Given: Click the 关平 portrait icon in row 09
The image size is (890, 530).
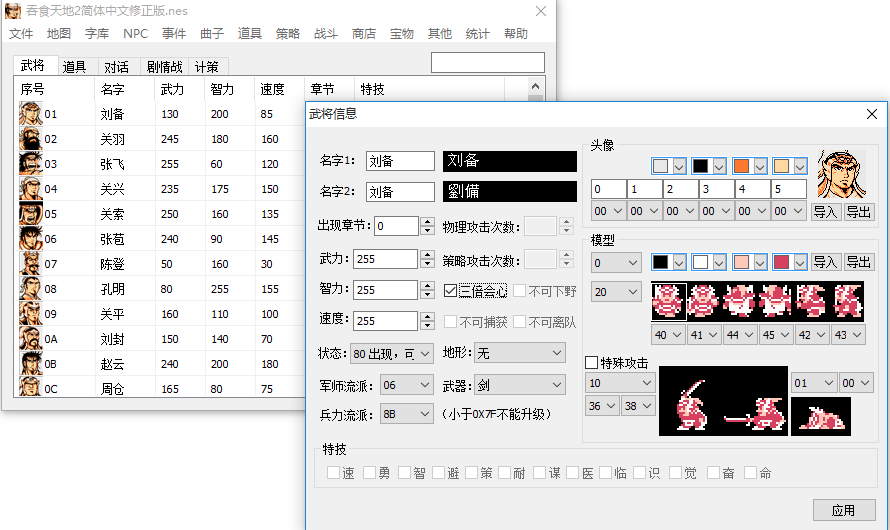Looking at the screenshot, I should tap(31, 313).
